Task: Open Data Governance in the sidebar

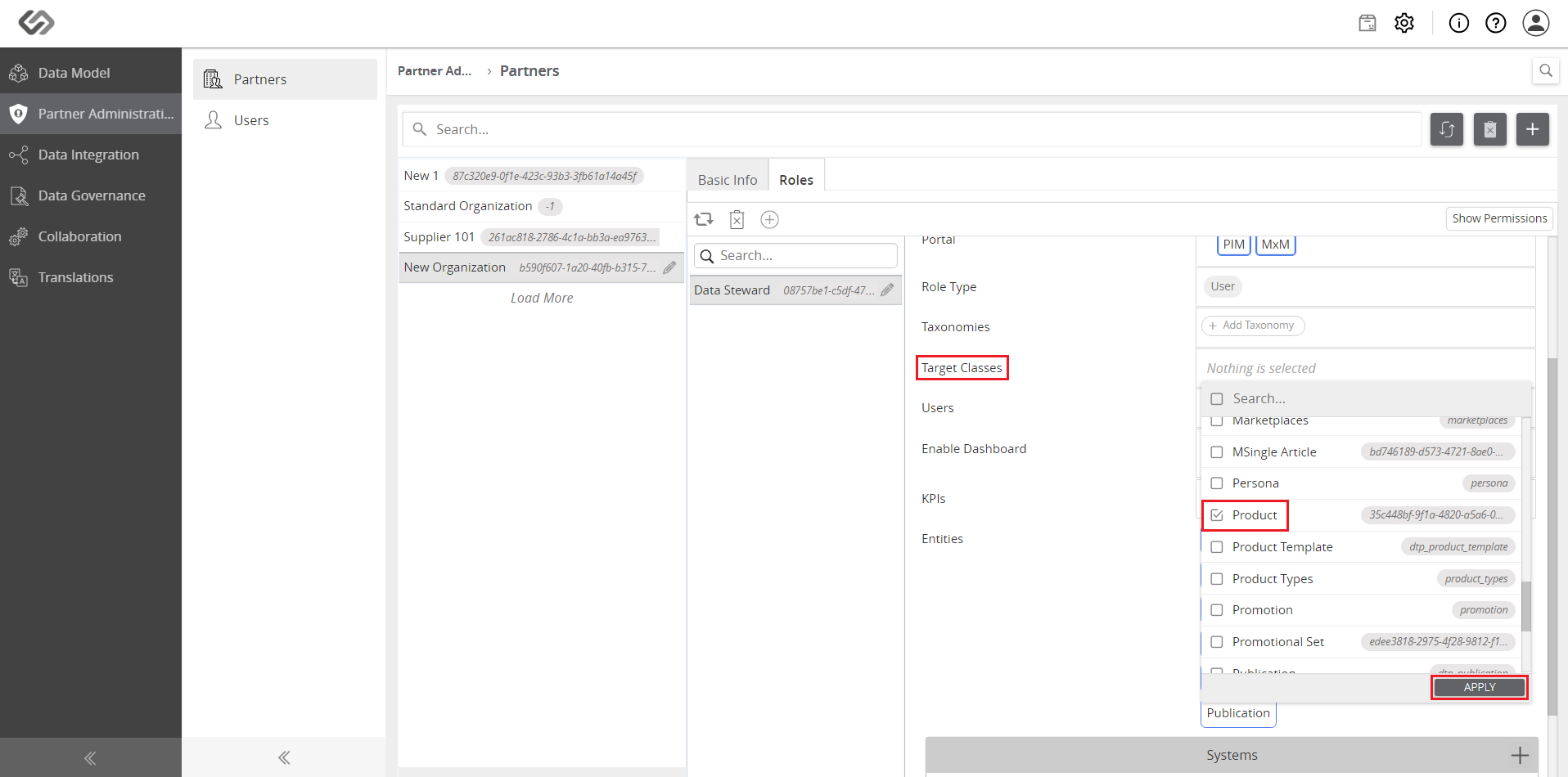Action: (91, 195)
